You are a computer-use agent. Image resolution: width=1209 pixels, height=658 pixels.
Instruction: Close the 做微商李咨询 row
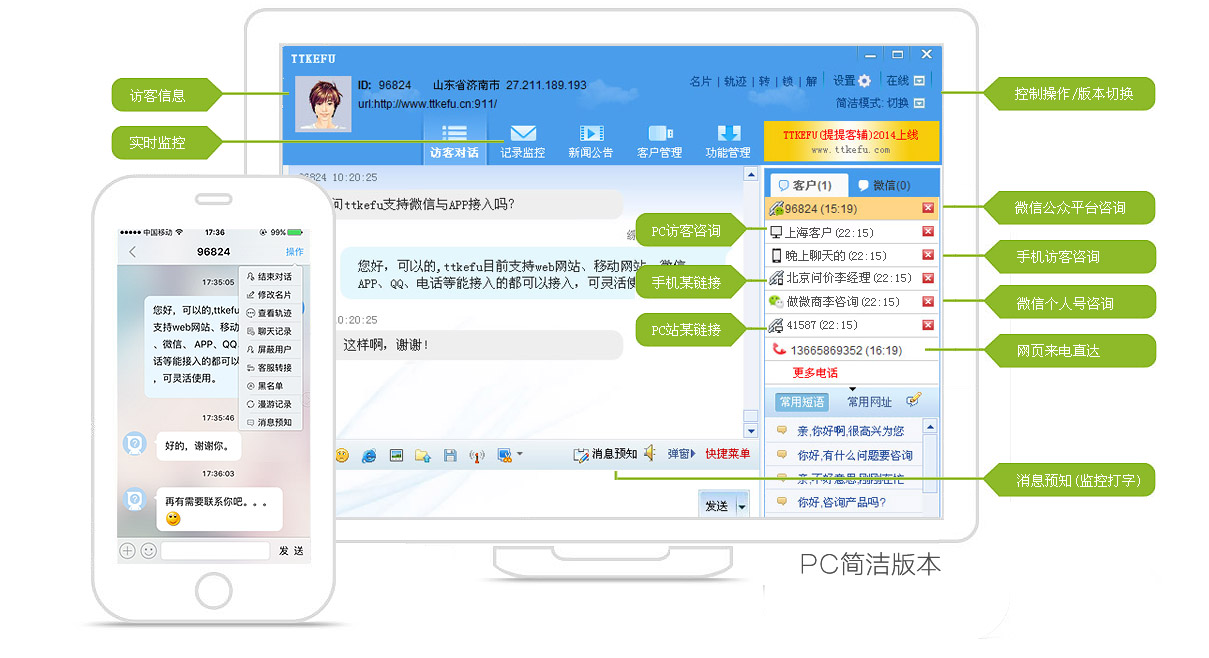click(928, 301)
